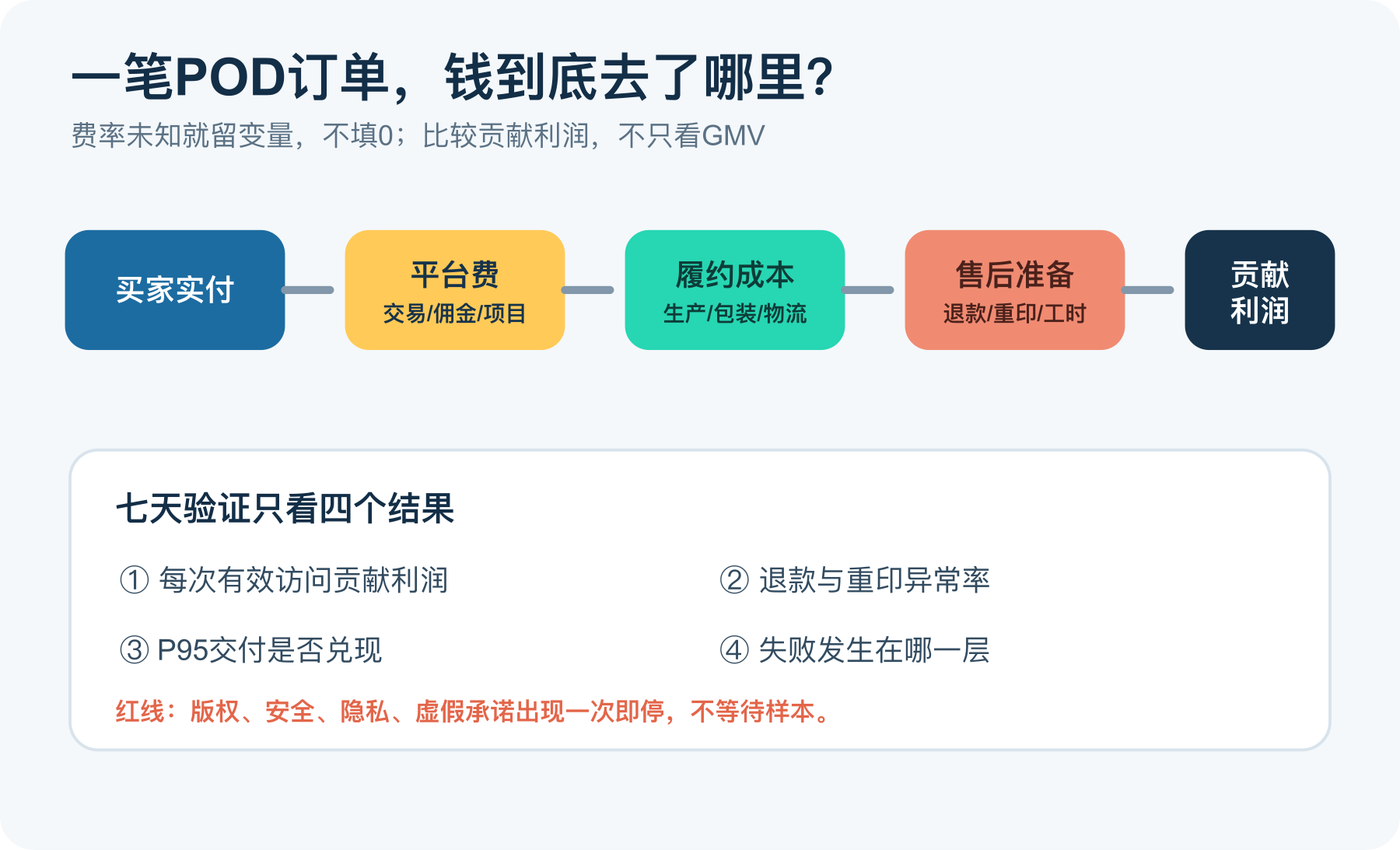Click the title 一笔POD订单,钱到底去了哪里?
The height and width of the screenshot is (850, 1400).
[x=453, y=78]
